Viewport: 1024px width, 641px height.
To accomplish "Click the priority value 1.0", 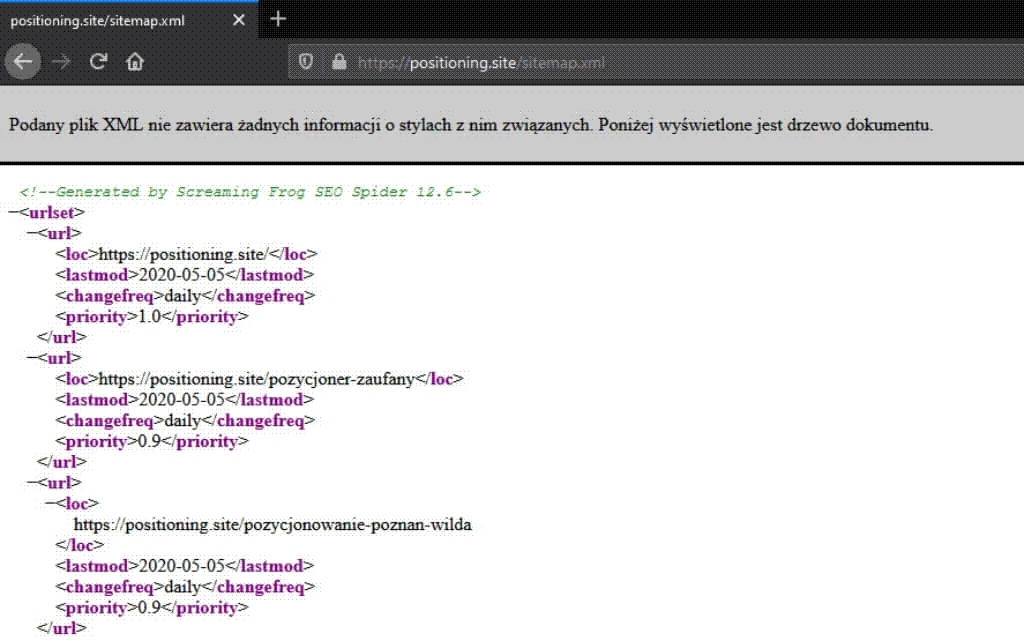I will 150,317.
